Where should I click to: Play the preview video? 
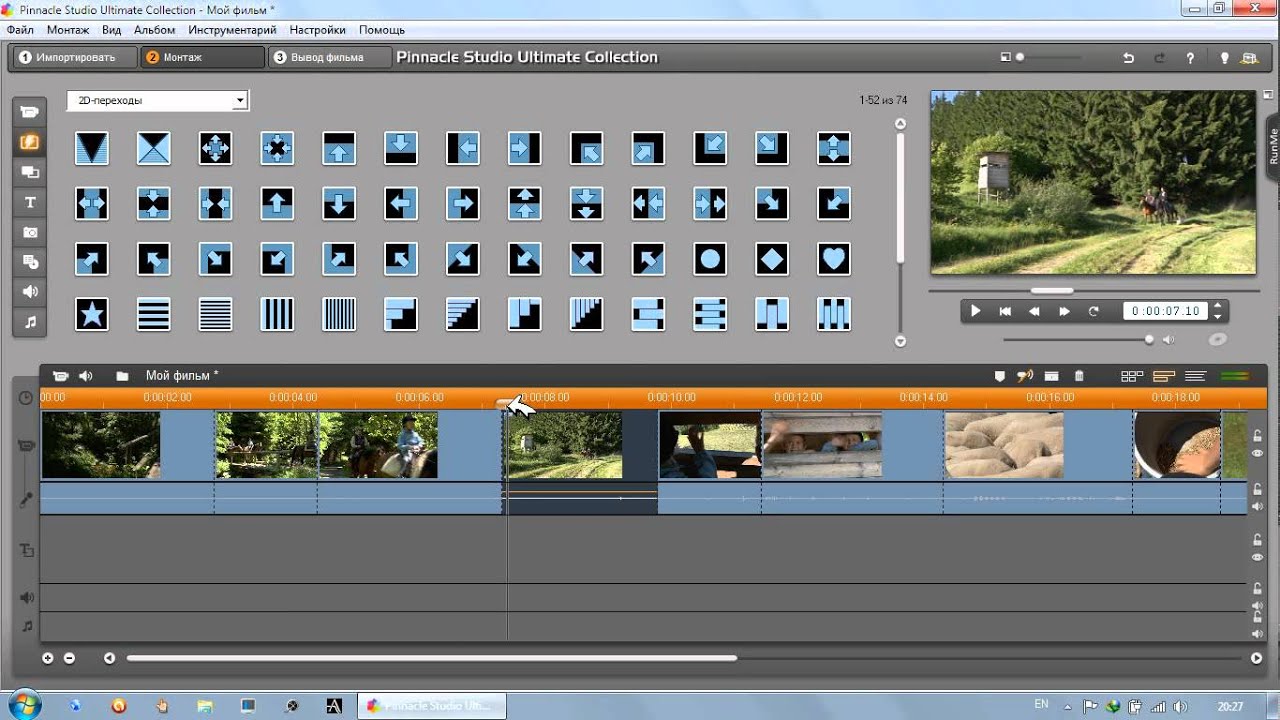pyautogui.click(x=976, y=311)
